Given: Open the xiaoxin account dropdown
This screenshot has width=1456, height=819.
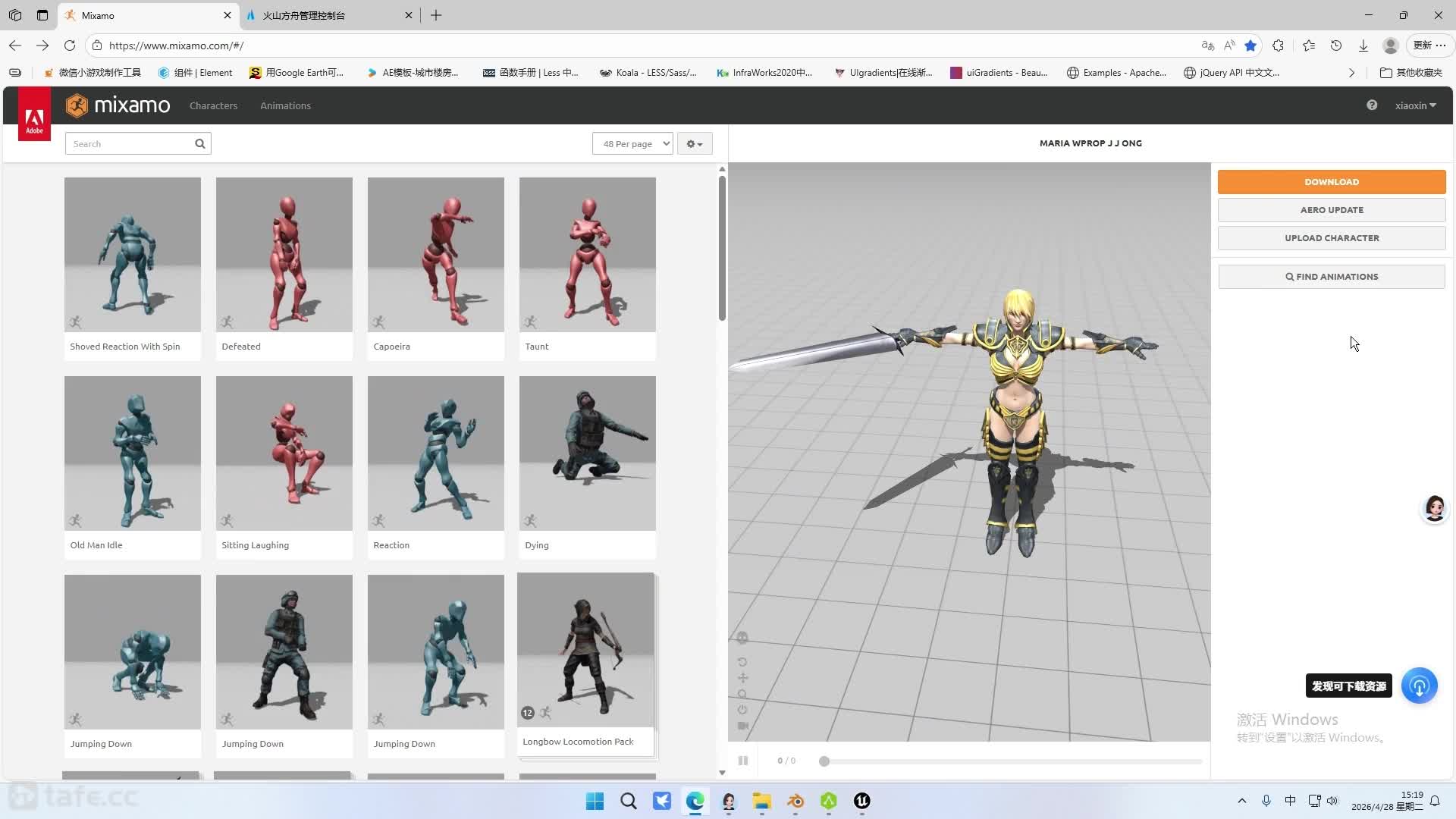Looking at the screenshot, I should [x=1415, y=105].
